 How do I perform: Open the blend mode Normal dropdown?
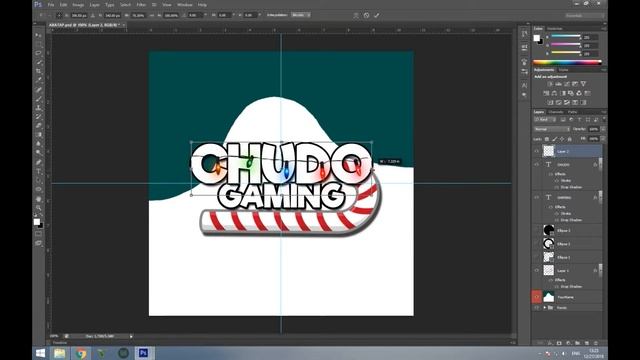point(552,129)
